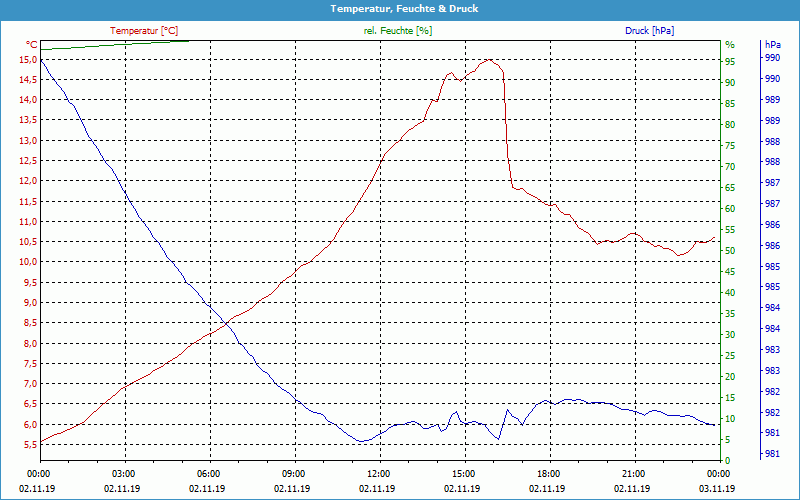Click the 03:00 time axis label
Screen dimensions: 800x500
pyautogui.click(x=124, y=473)
